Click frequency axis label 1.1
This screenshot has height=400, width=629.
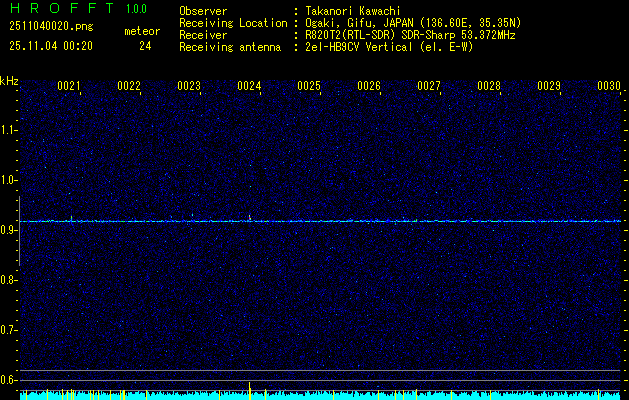click(x=7, y=130)
